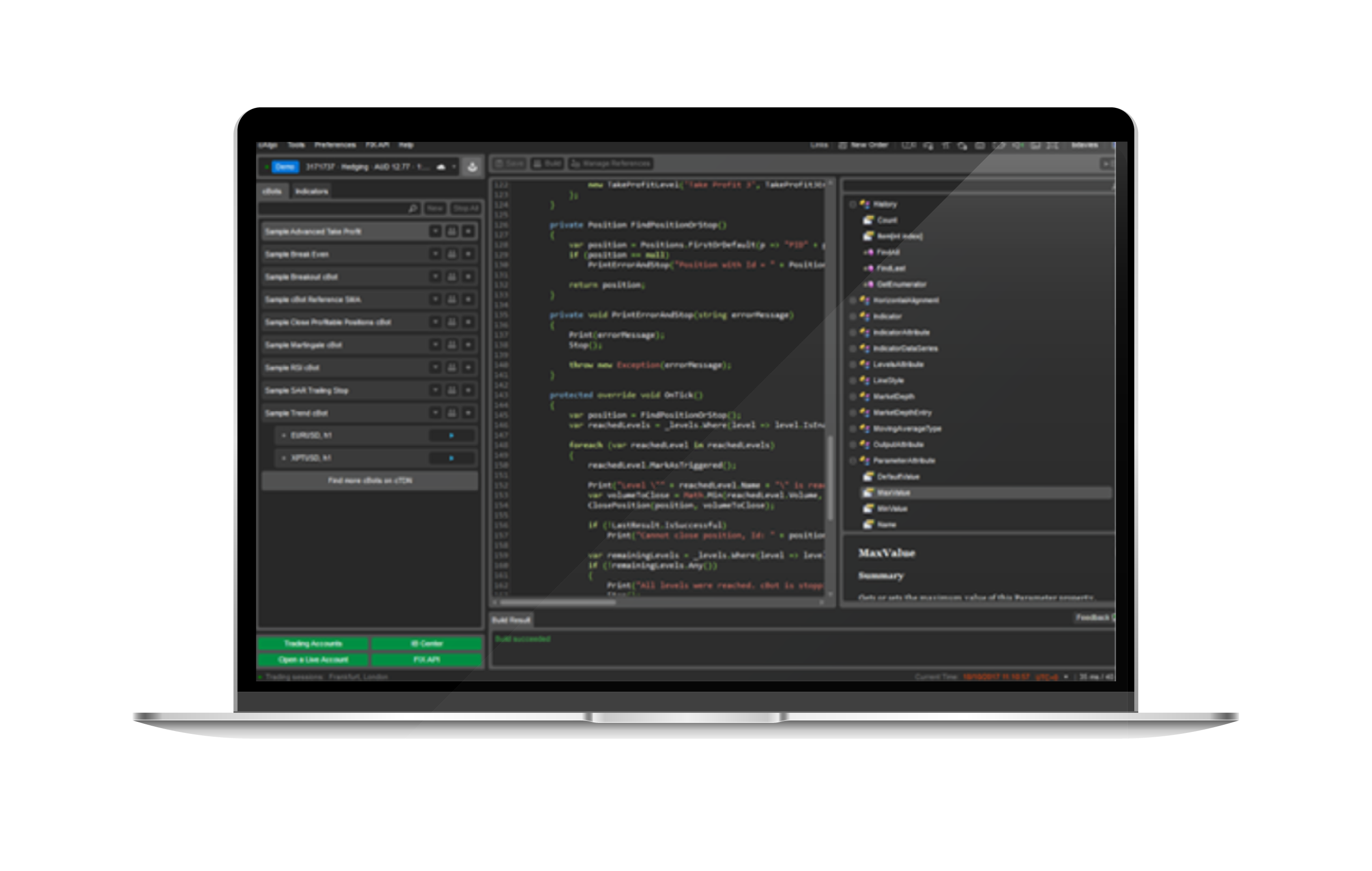Click the code editor vertical scrollbar thumb

830,477
